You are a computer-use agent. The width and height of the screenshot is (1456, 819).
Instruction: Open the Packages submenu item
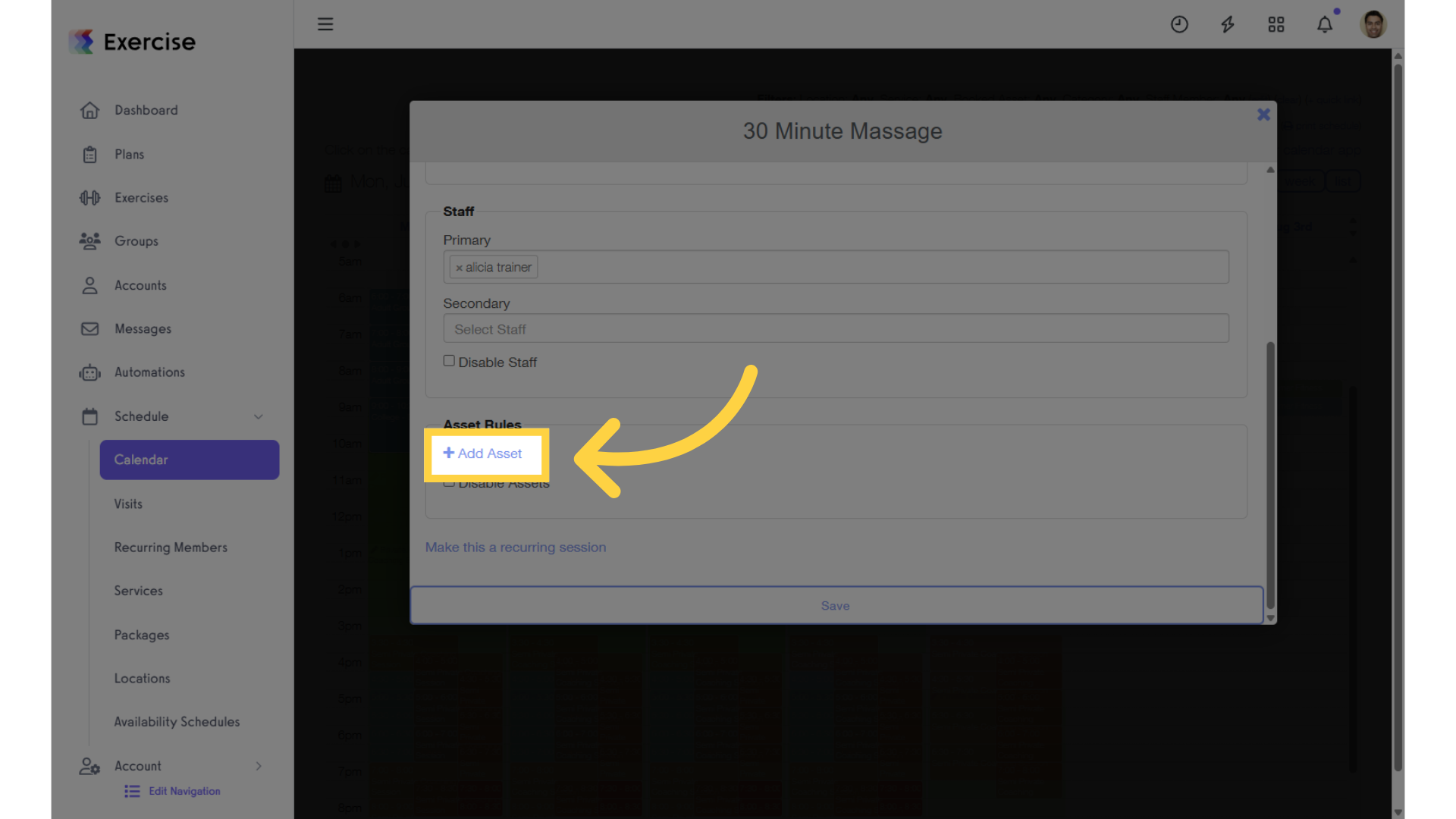[142, 635]
